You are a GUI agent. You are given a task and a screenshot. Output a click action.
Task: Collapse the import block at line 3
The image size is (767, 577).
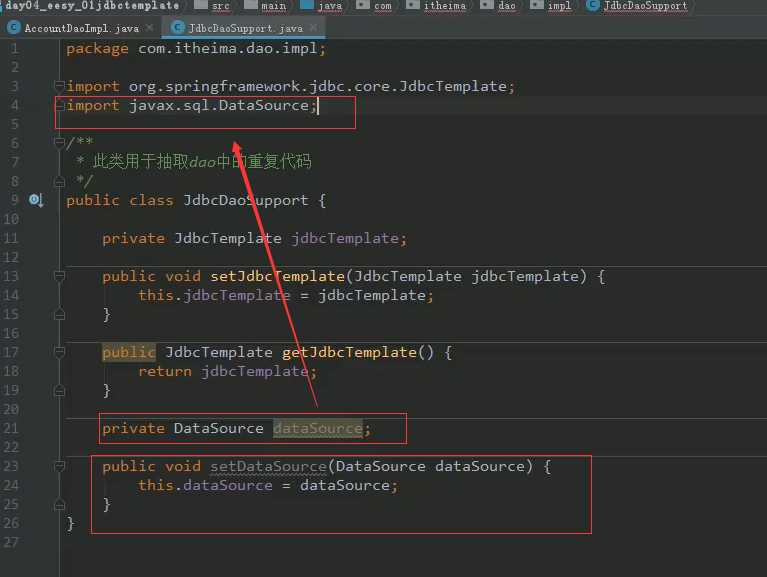59,86
